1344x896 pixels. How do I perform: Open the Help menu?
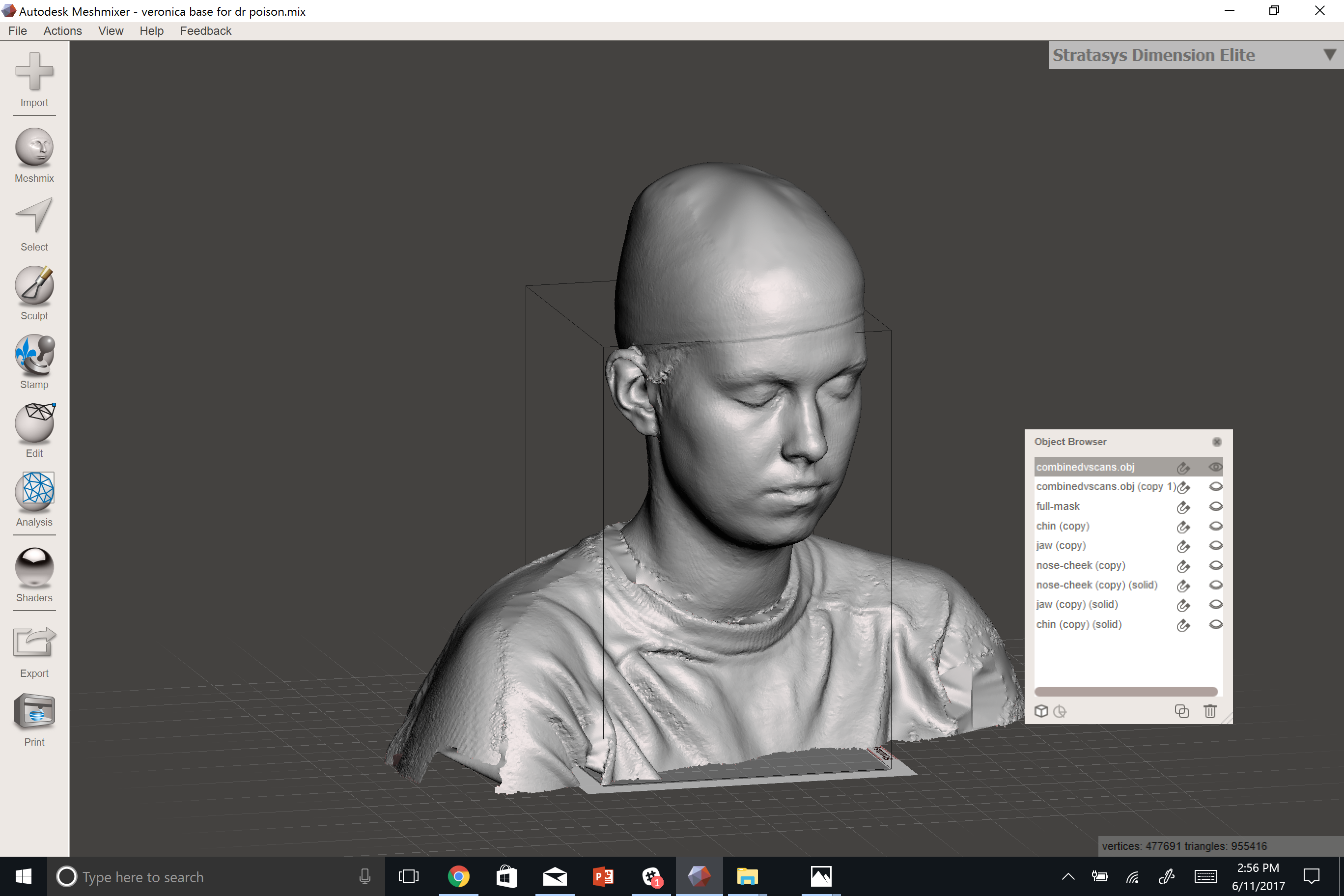(x=151, y=31)
